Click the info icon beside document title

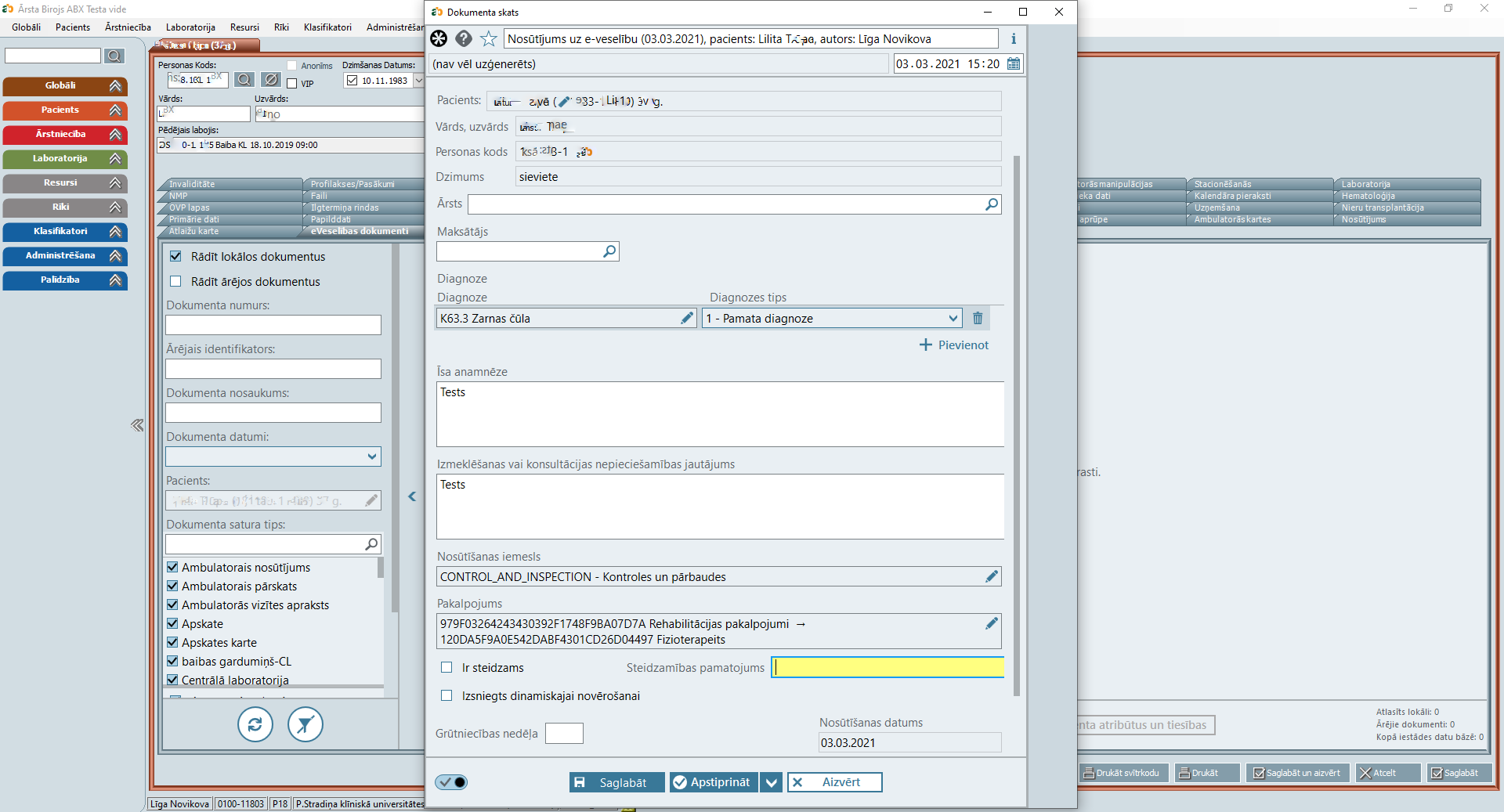1013,38
